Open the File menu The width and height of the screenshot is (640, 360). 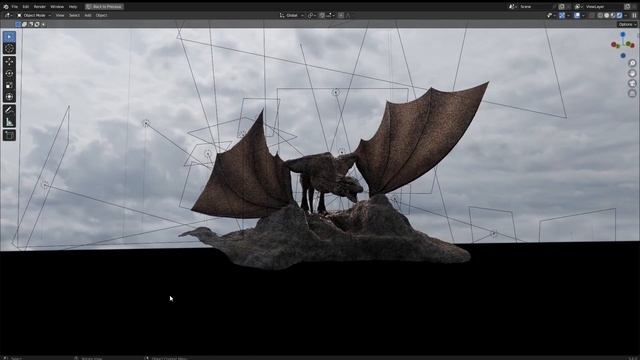pos(15,7)
